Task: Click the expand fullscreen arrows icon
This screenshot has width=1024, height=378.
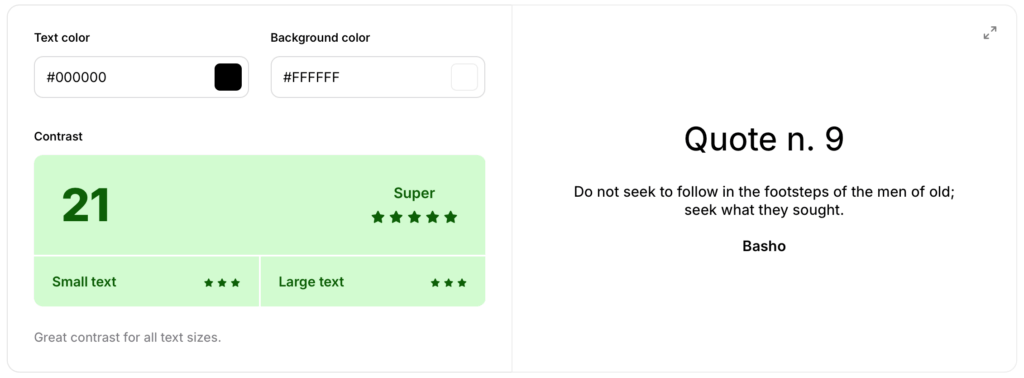Action: [990, 33]
